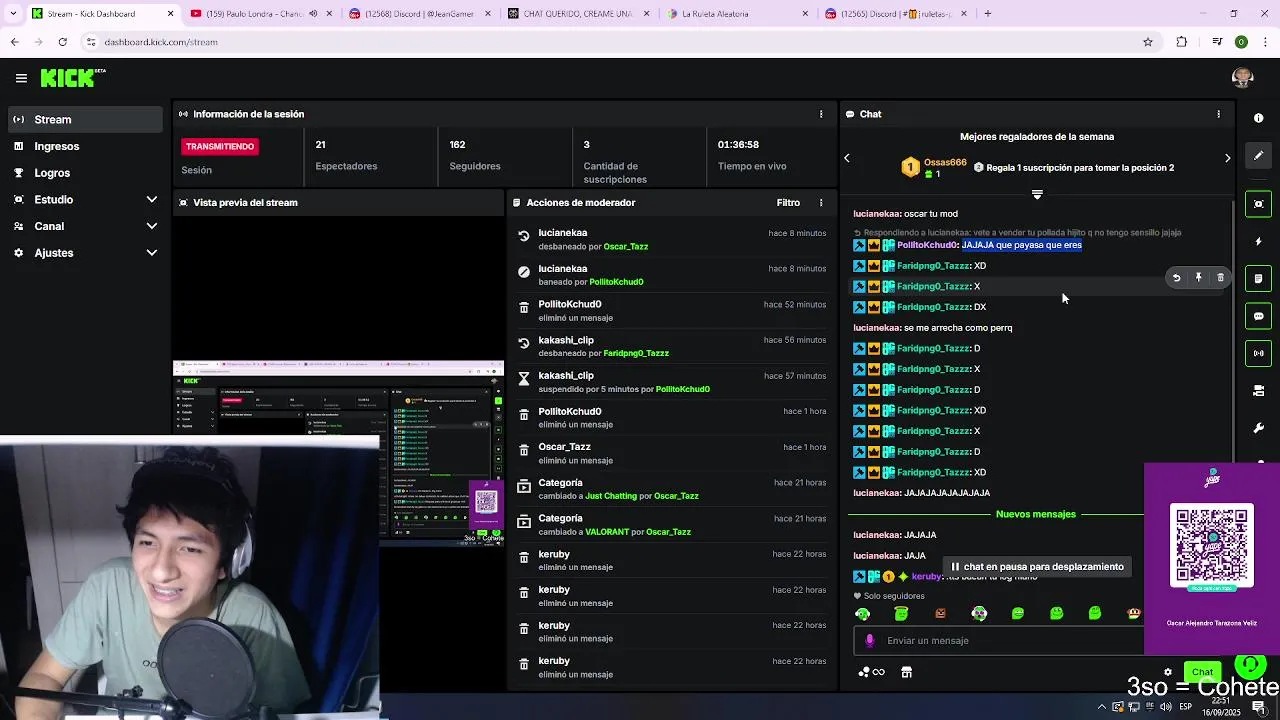Screen dimensions: 1280x720
Task: Switch to La Ruleta Aleatoria tab
Action: click(x=735, y=14)
